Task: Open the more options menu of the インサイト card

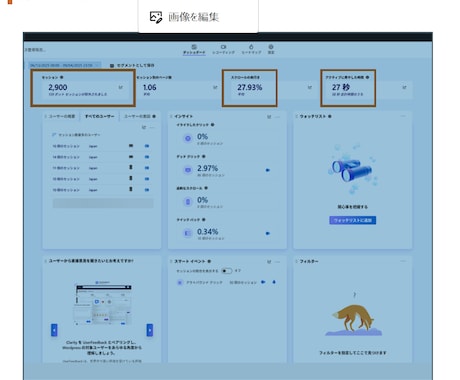Action: pos(278,117)
